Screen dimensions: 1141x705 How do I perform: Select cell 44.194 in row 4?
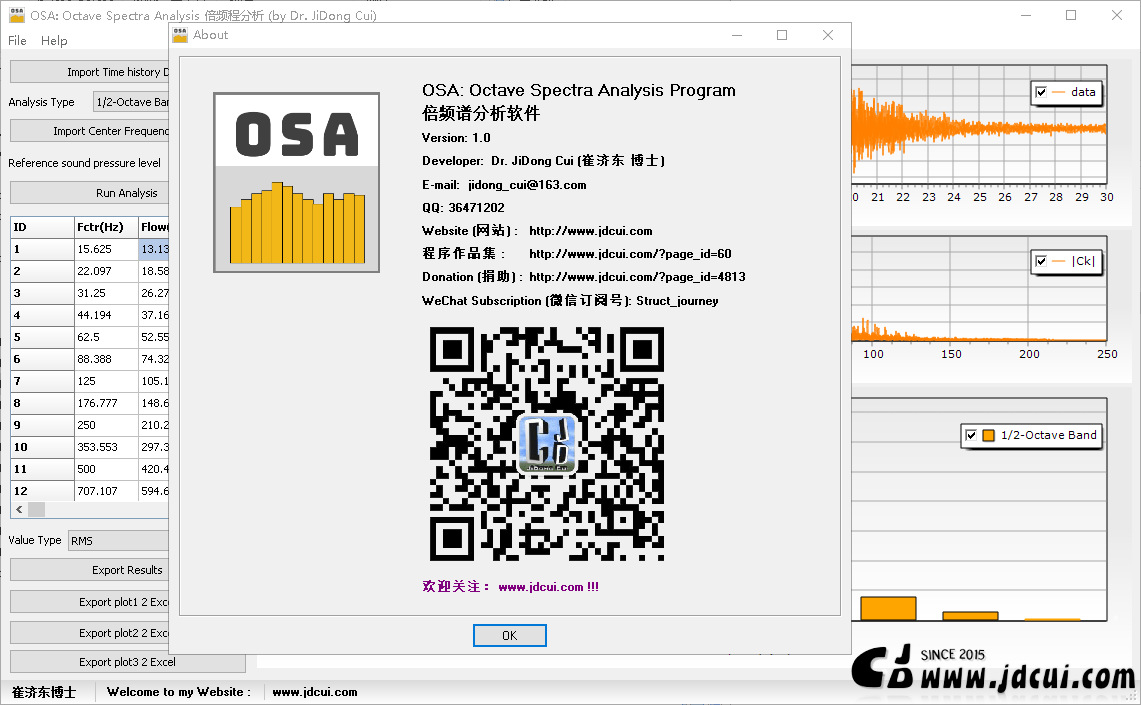click(106, 315)
